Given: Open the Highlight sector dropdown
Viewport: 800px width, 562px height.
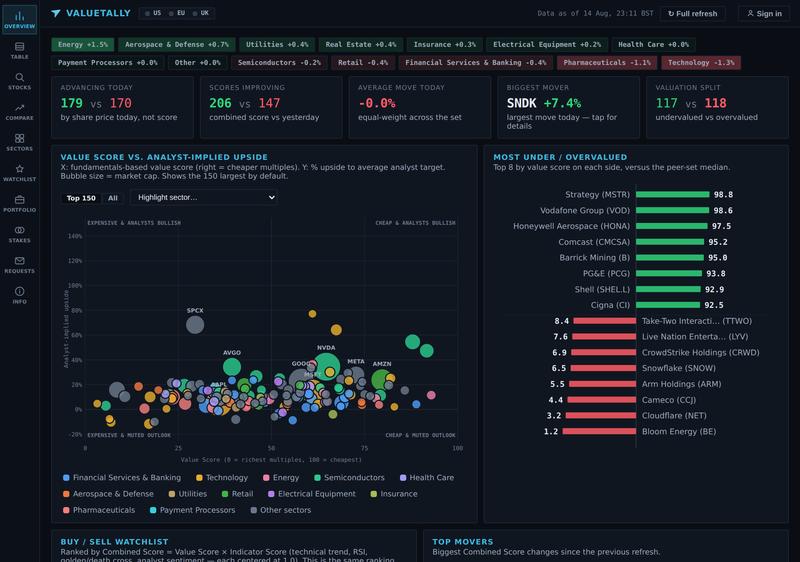Looking at the screenshot, I should click(x=204, y=197).
